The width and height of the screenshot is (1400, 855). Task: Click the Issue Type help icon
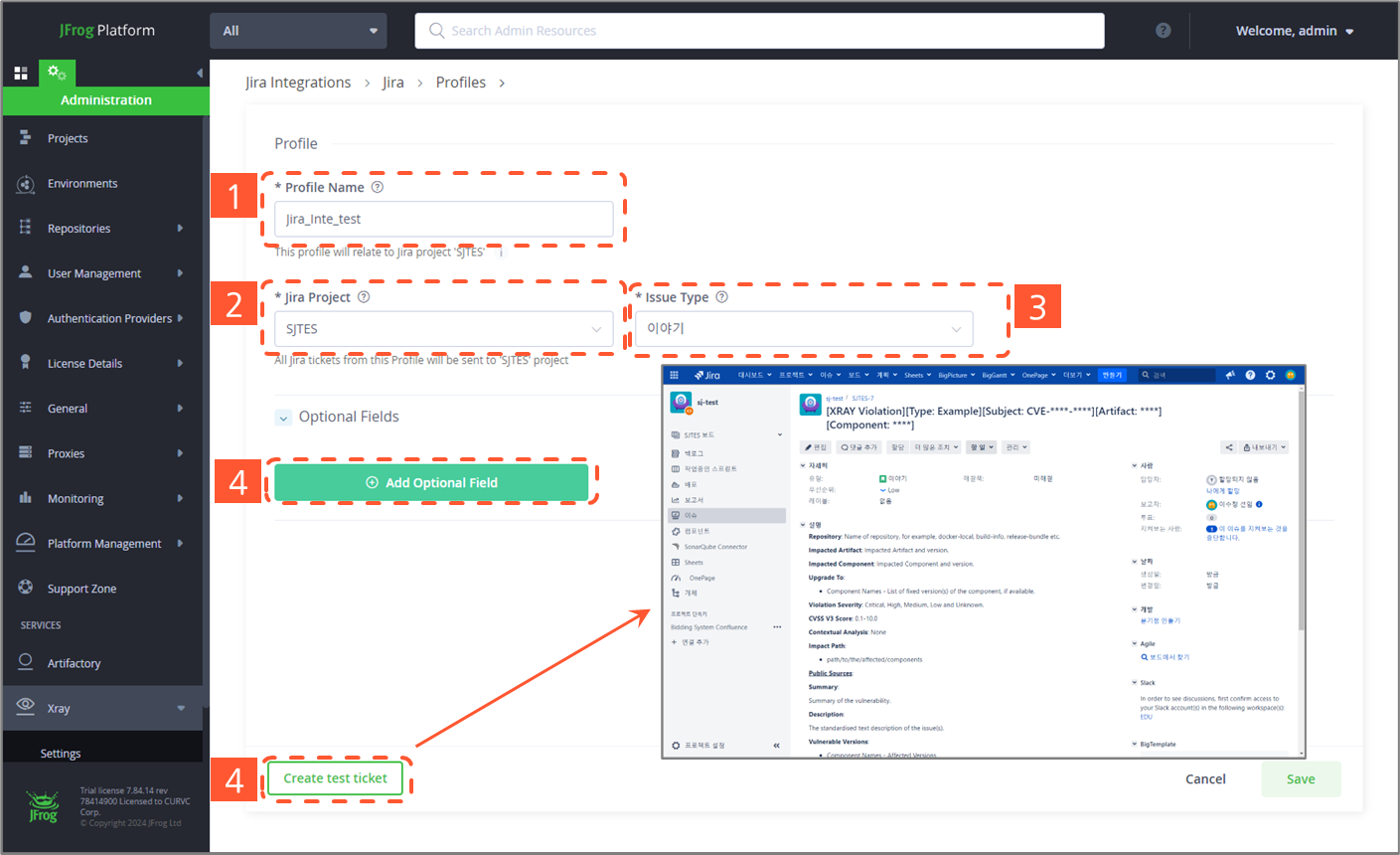[722, 297]
